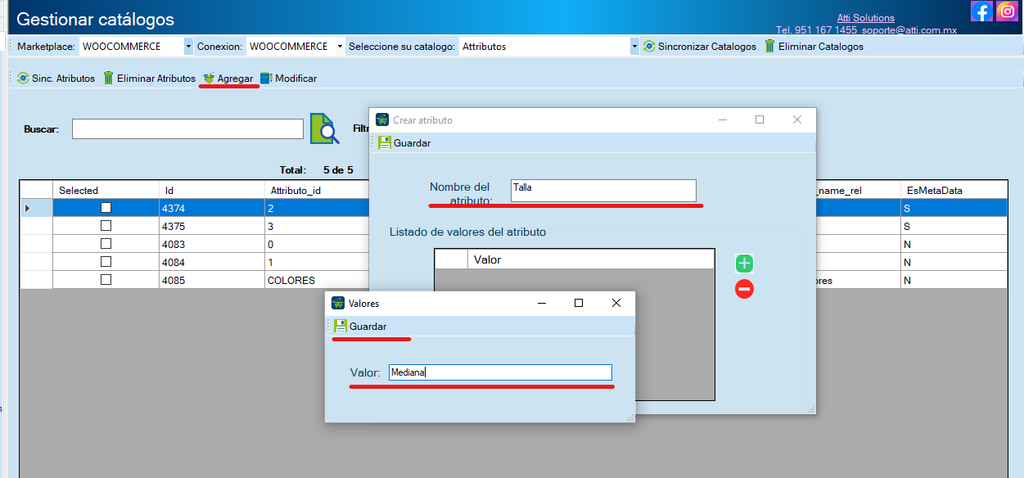Click Agregar toolbar button

228,78
